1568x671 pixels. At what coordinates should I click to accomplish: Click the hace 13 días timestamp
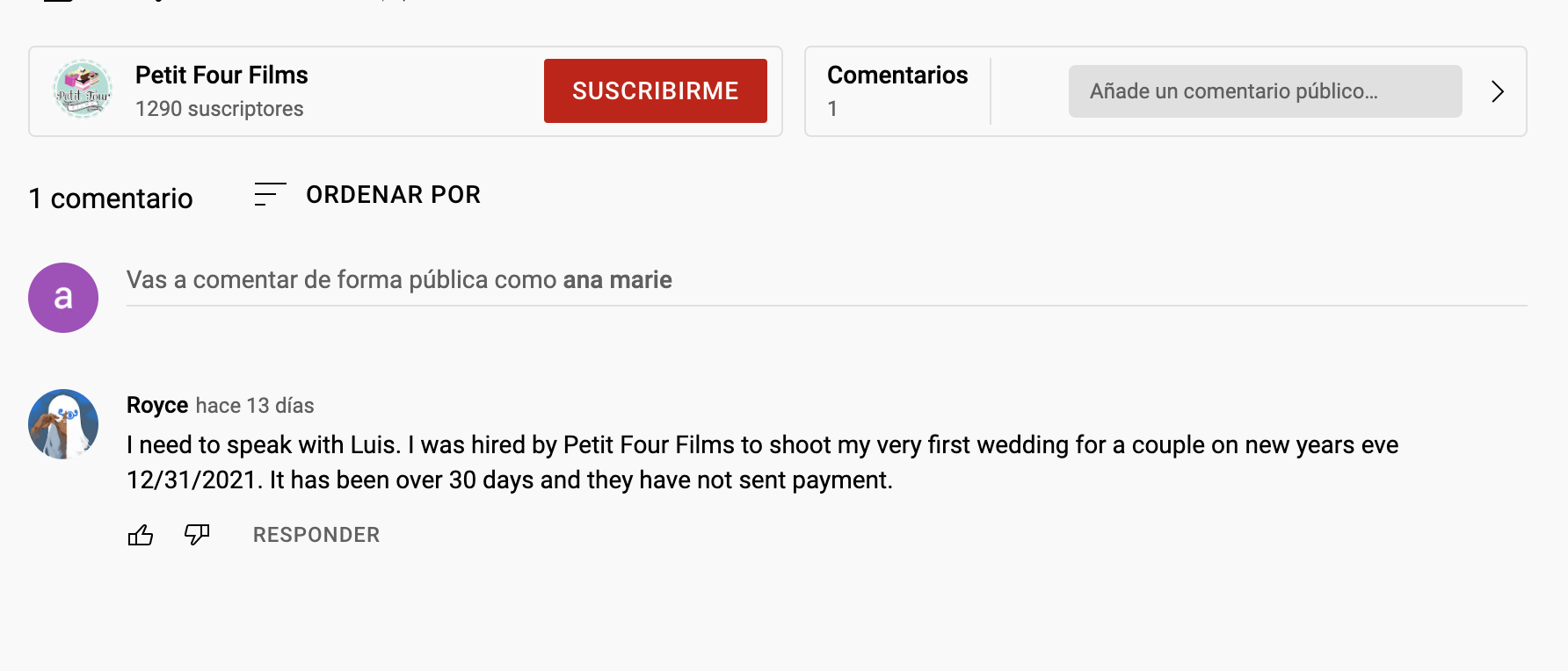(x=255, y=406)
